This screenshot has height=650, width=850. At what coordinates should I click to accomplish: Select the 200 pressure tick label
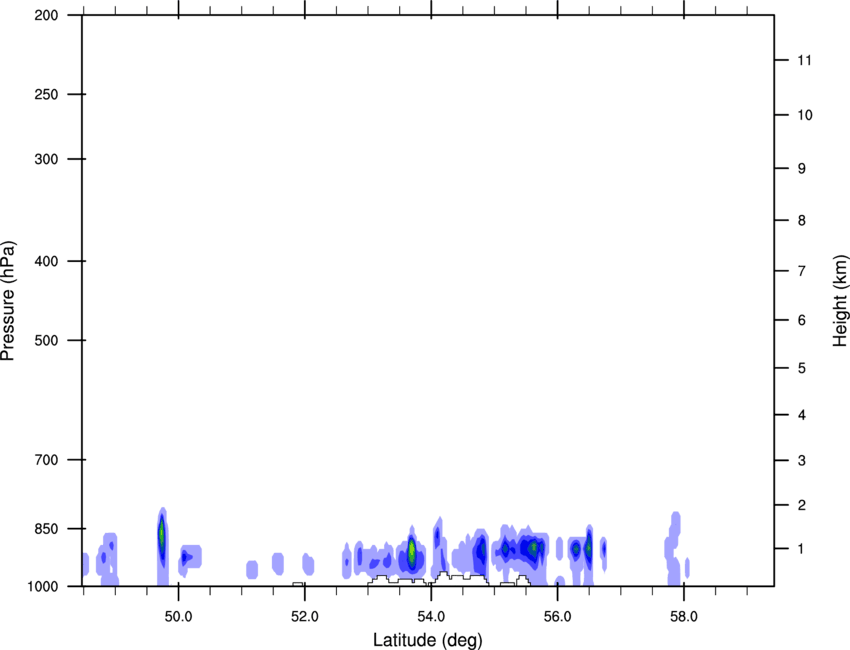point(46,15)
